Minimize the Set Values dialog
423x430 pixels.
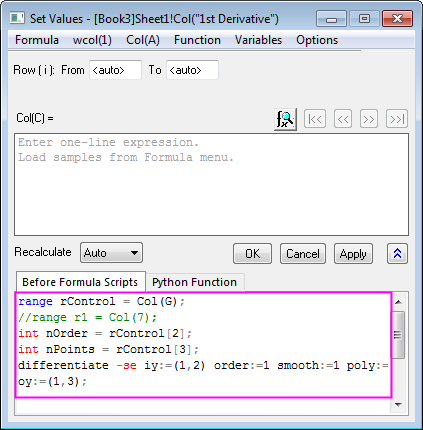tap(331, 19)
